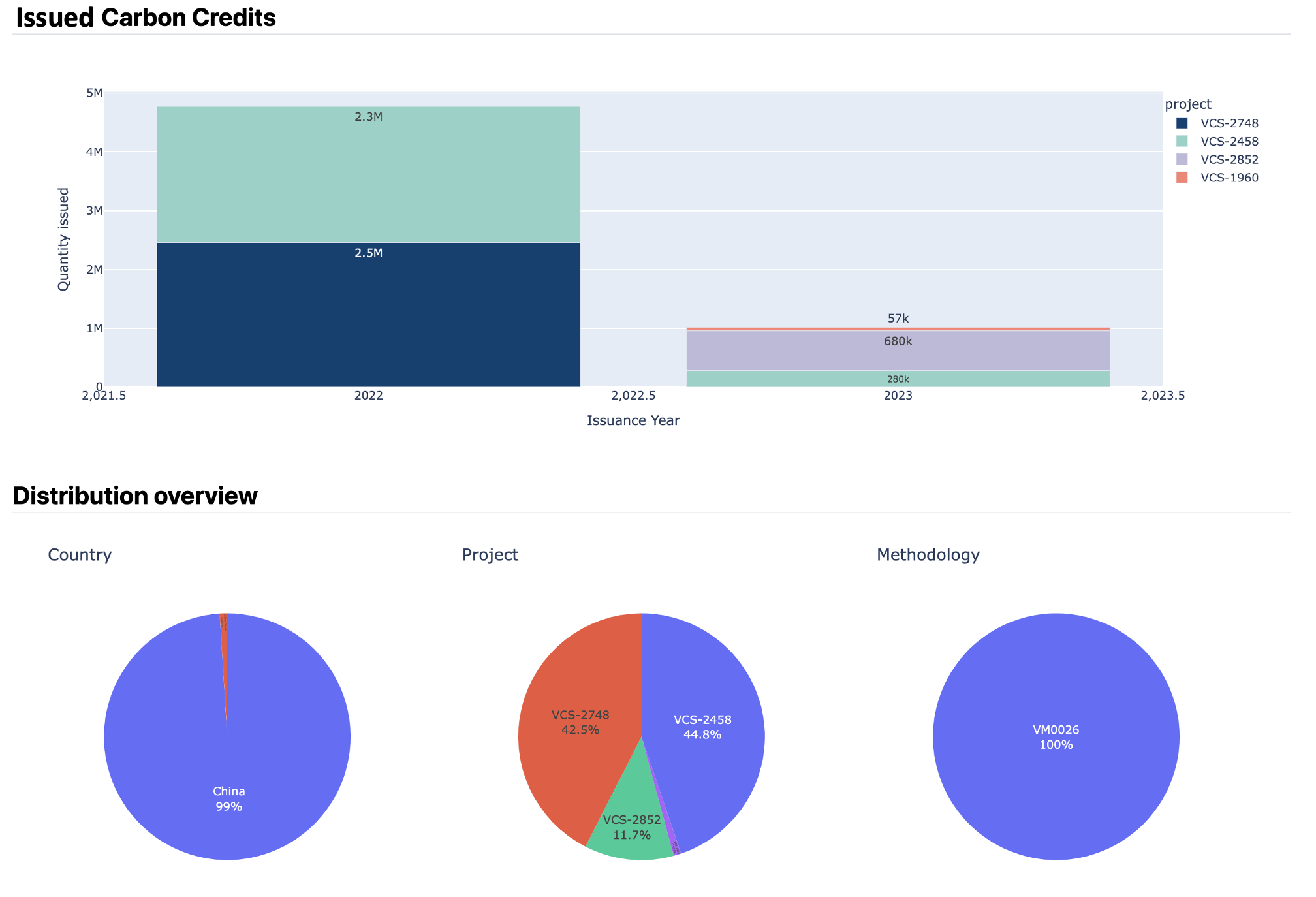Click the Distribution overview heading

pyautogui.click(x=135, y=496)
